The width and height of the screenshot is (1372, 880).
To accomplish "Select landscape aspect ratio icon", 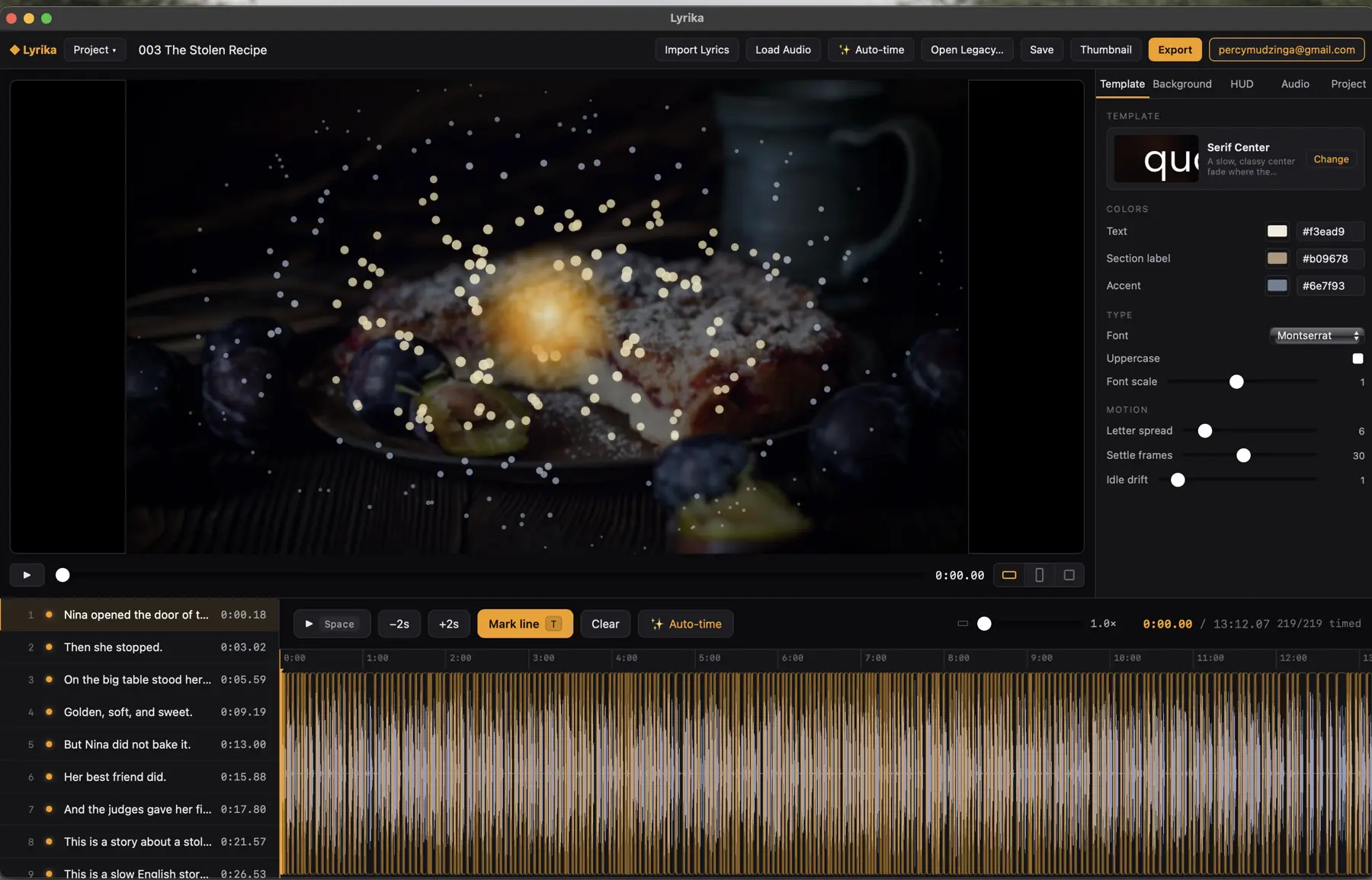I will coord(1008,575).
